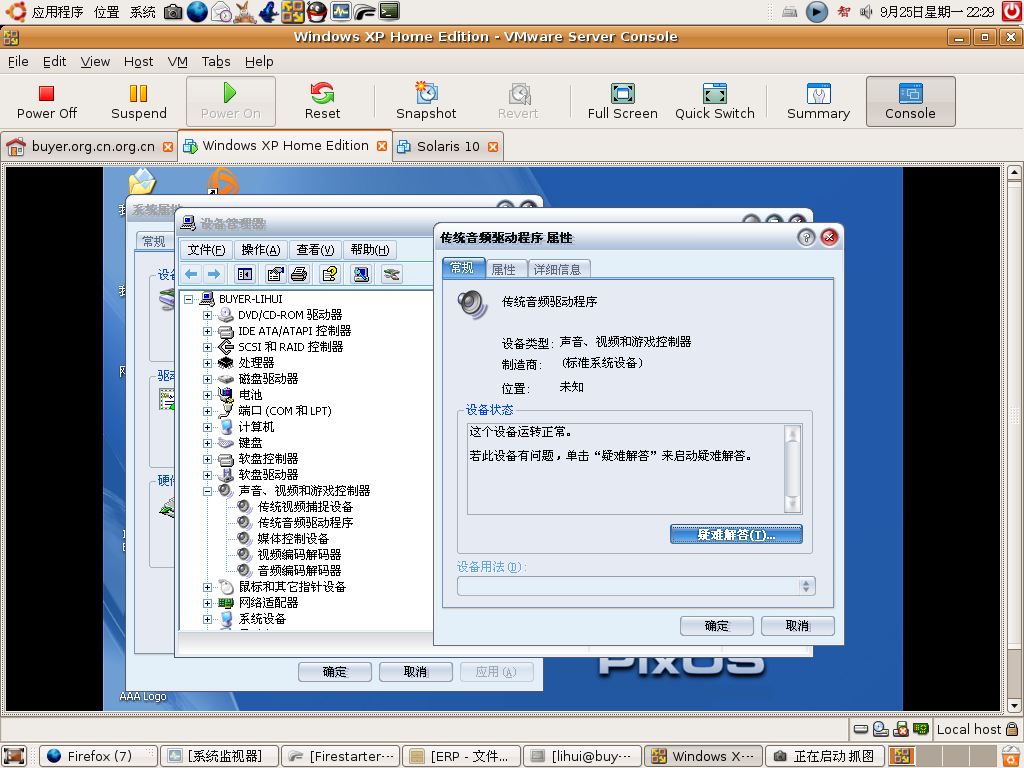
Task: Close the Solaris 10 tab
Action: [x=493, y=147]
